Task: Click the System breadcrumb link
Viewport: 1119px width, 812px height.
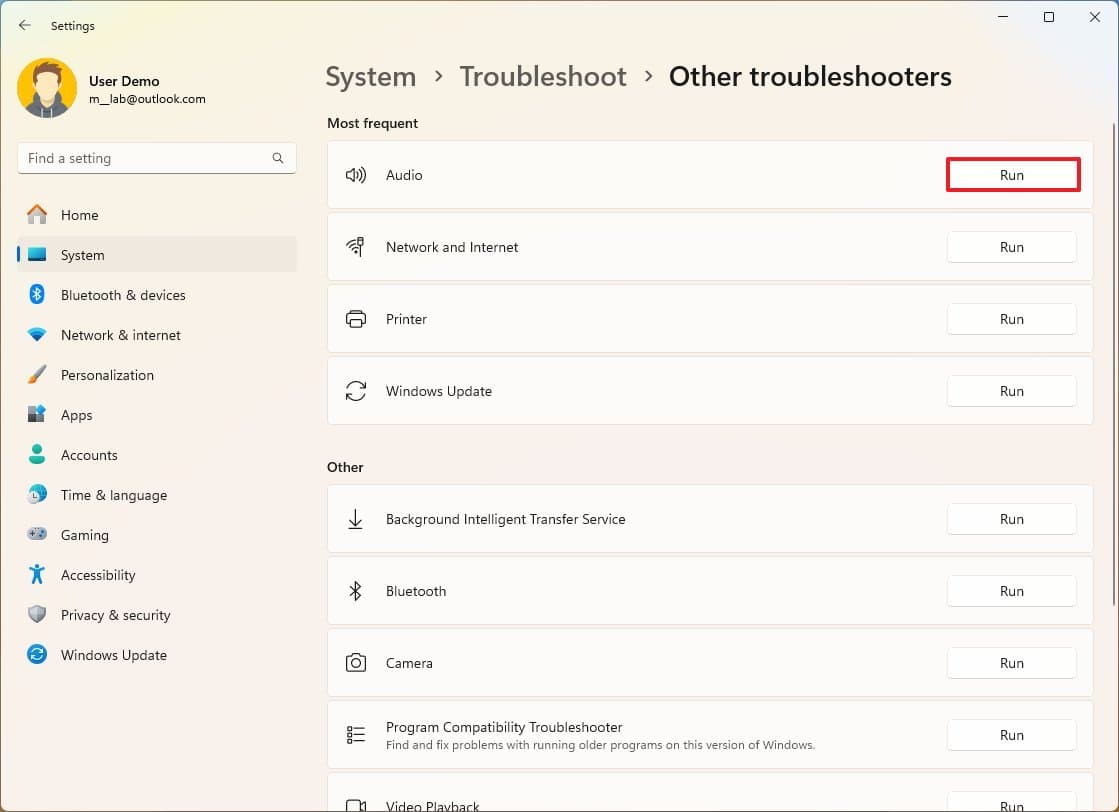Action: (x=371, y=77)
